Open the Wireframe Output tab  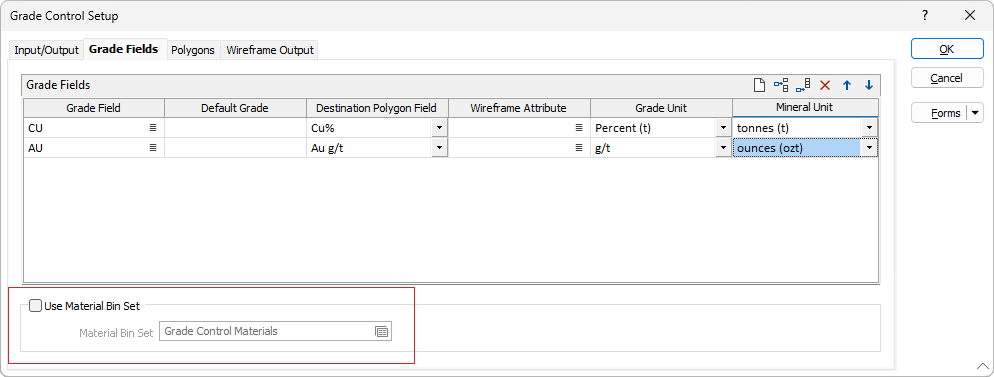[x=269, y=50]
